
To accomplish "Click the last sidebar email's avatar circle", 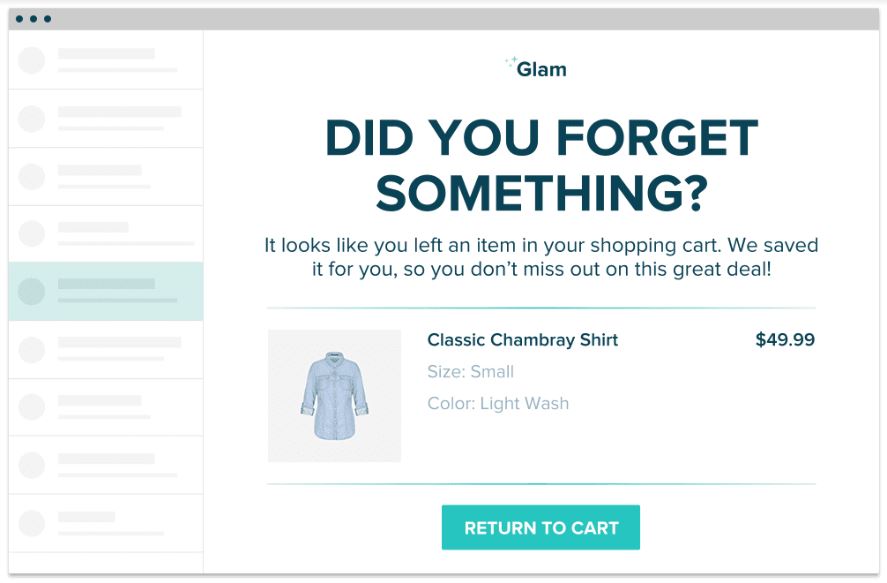I will coord(32,523).
